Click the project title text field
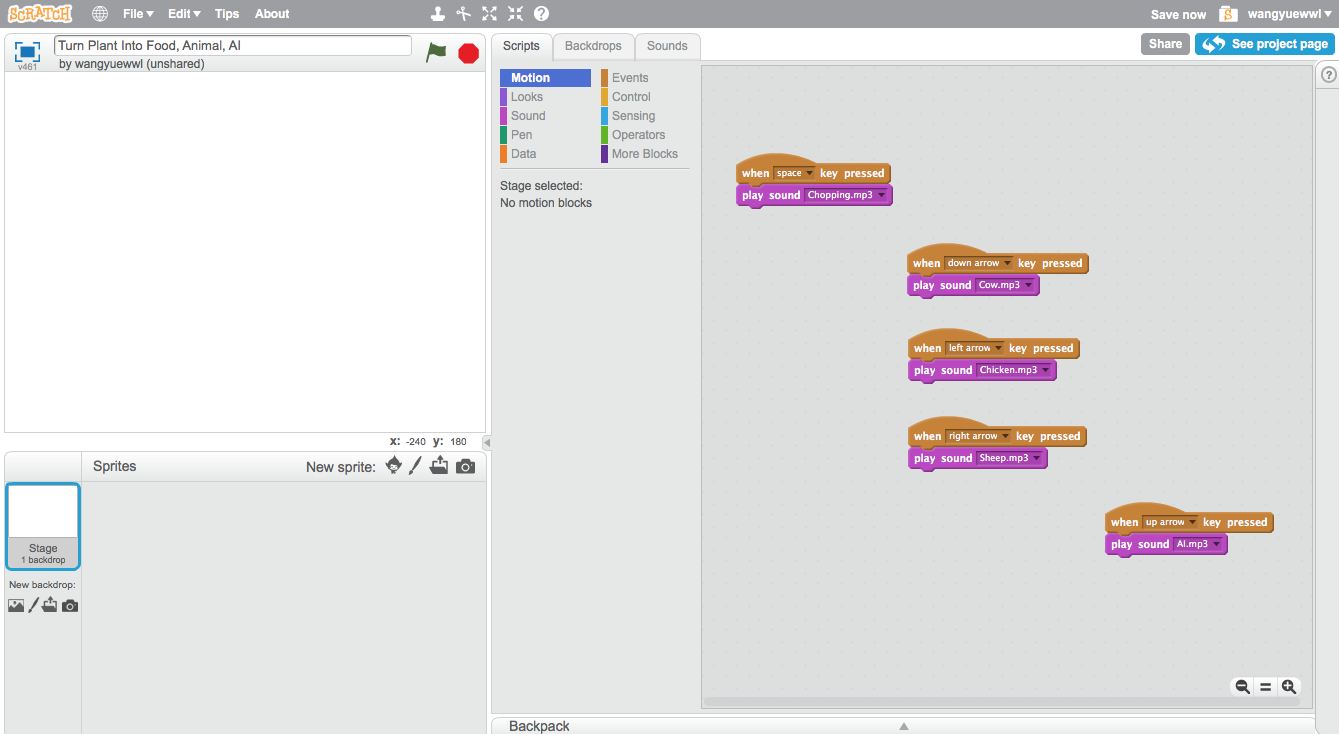The image size is (1339, 734). [232, 46]
